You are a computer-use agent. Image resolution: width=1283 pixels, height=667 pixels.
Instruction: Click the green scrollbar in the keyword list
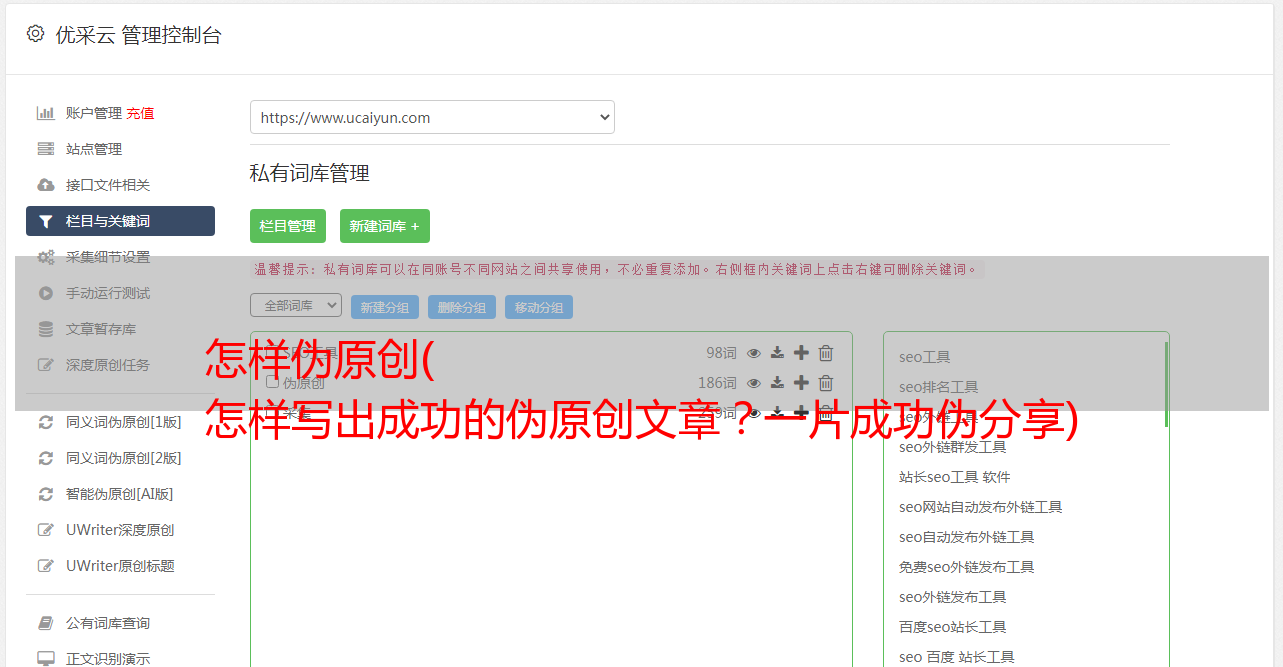[1166, 385]
